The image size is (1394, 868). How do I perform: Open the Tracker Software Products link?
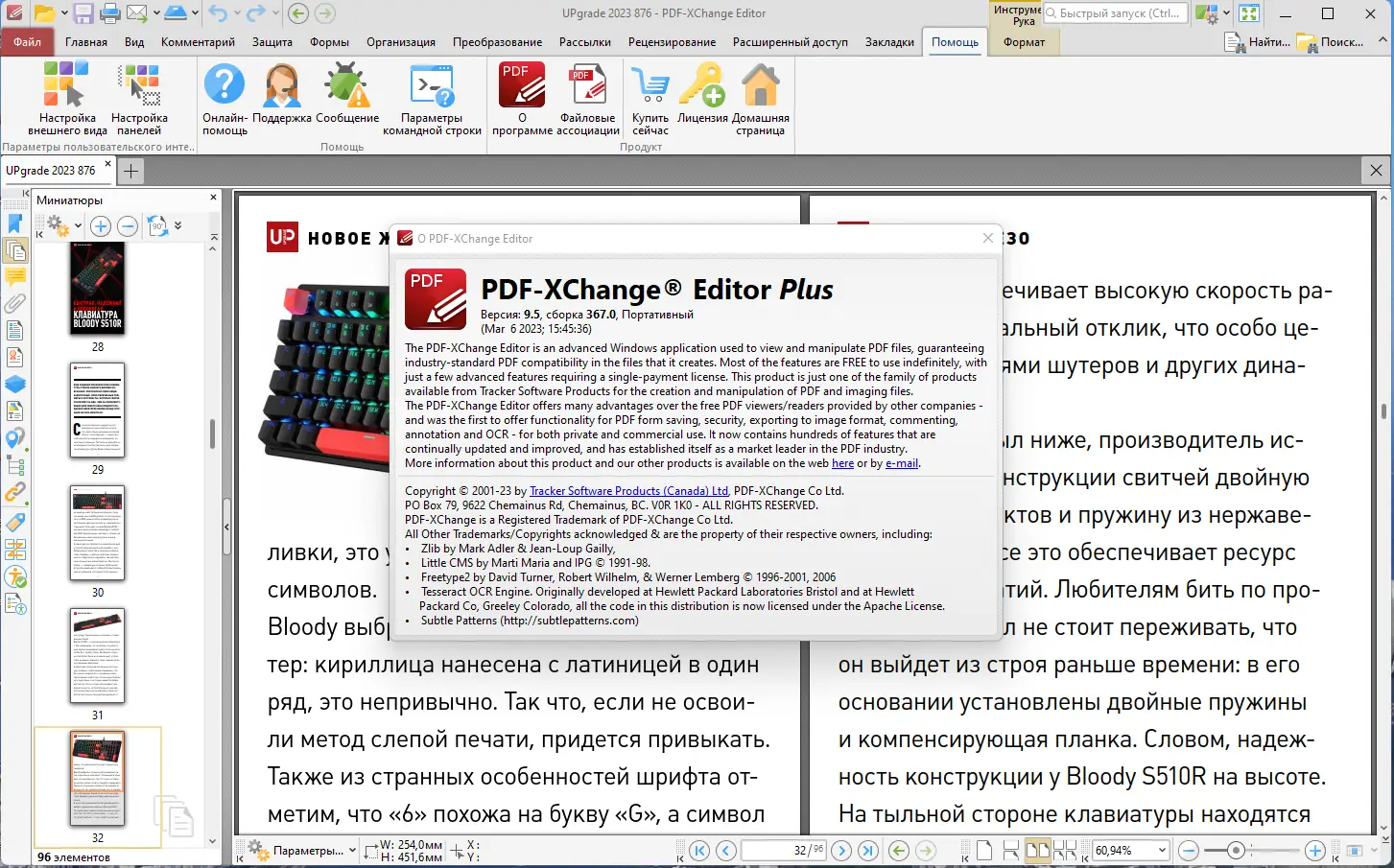627,490
